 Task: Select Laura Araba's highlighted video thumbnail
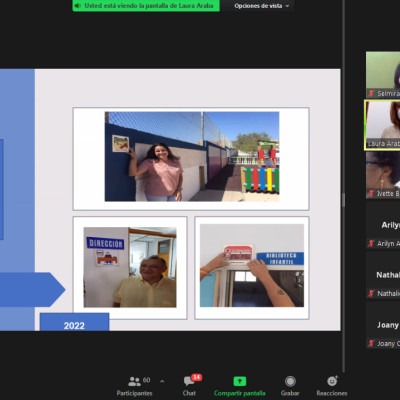click(x=383, y=124)
